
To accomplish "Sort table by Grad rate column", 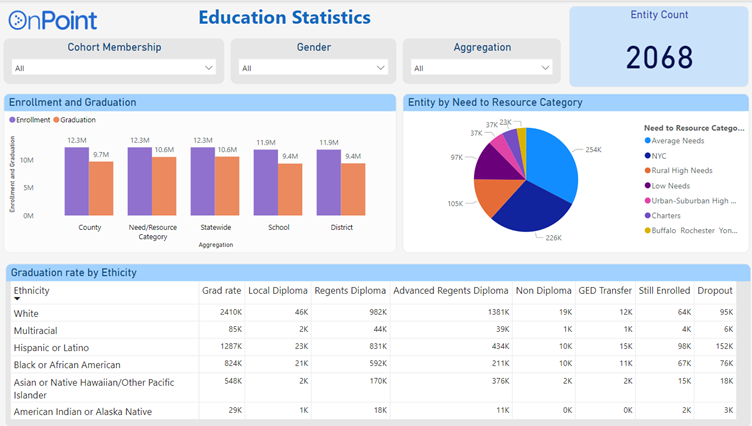I will 221,291.
